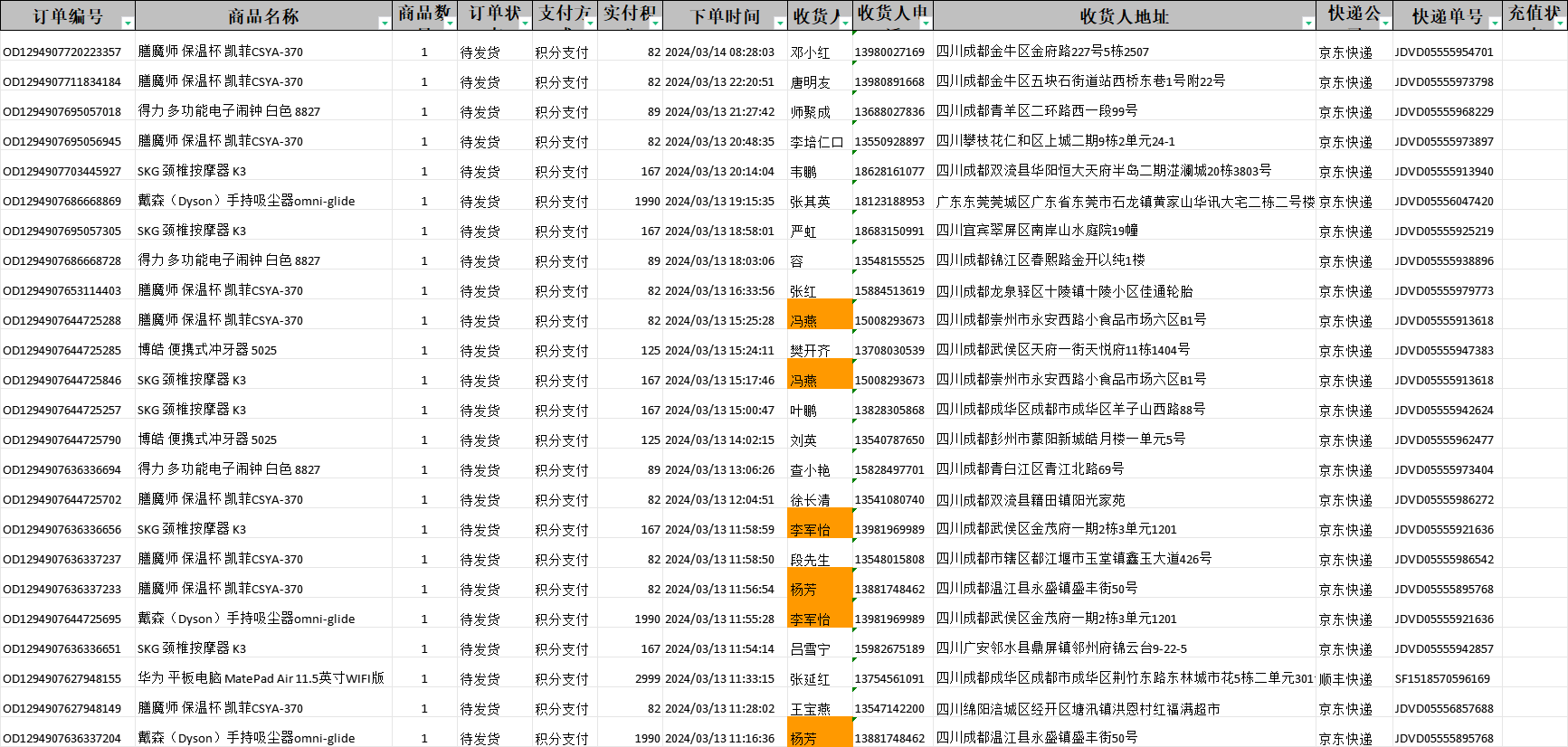
Task: Click address 四川成都青白江区青江北路69号
Action: (x=1031, y=469)
